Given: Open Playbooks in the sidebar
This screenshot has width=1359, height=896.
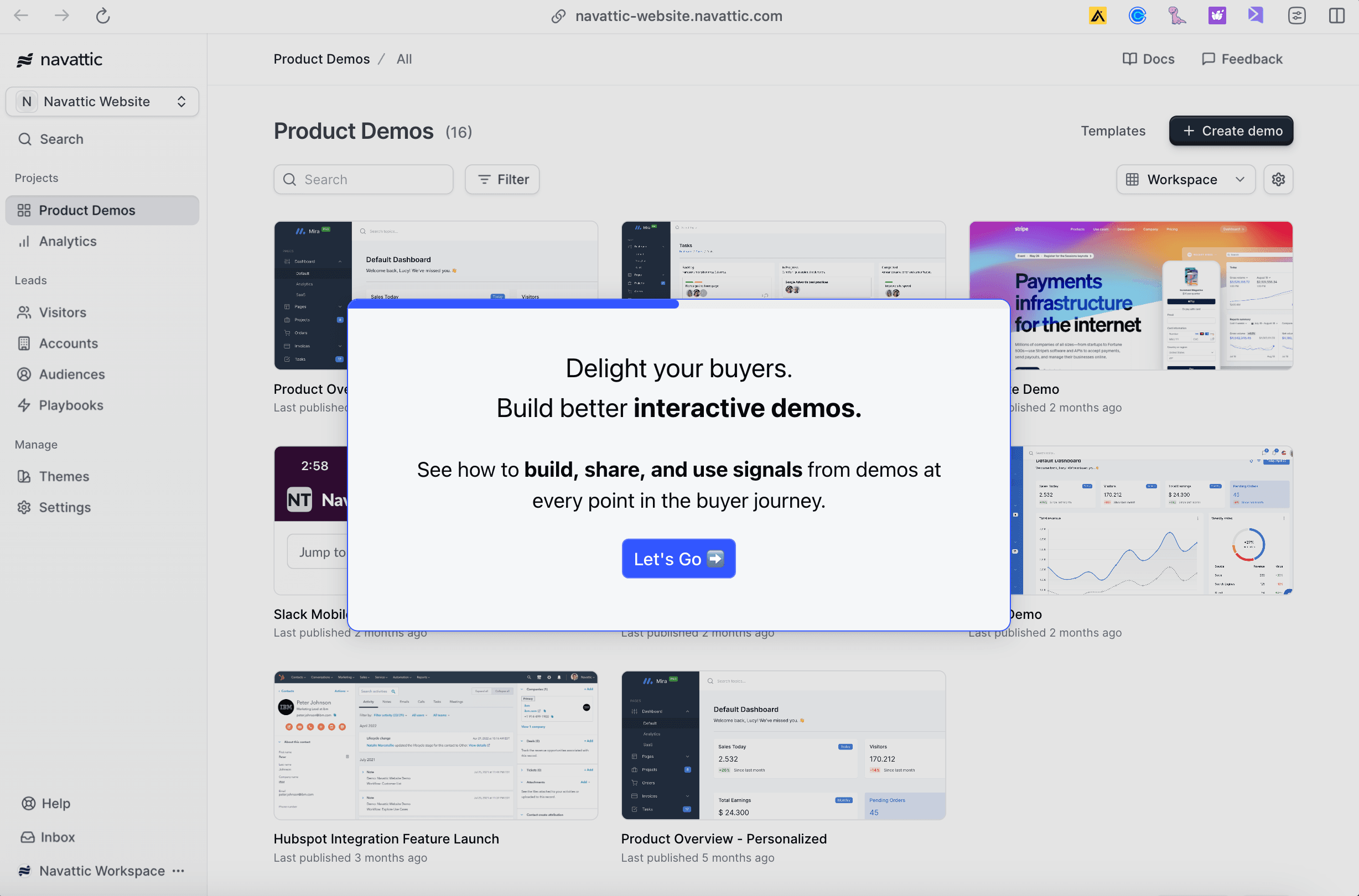Looking at the screenshot, I should tap(70, 404).
